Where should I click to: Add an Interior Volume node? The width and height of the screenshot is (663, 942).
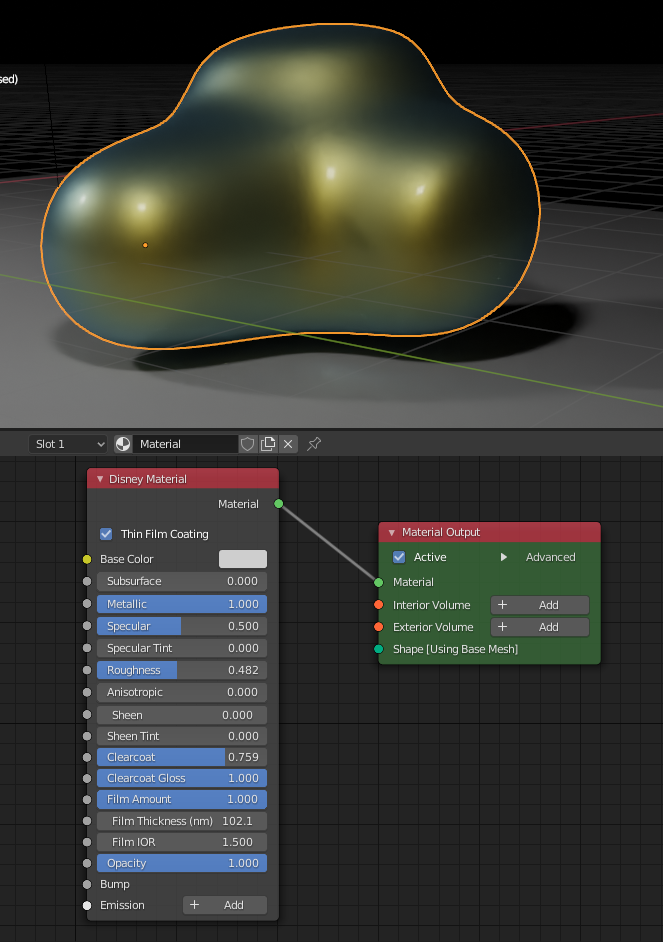pyautogui.click(x=539, y=605)
